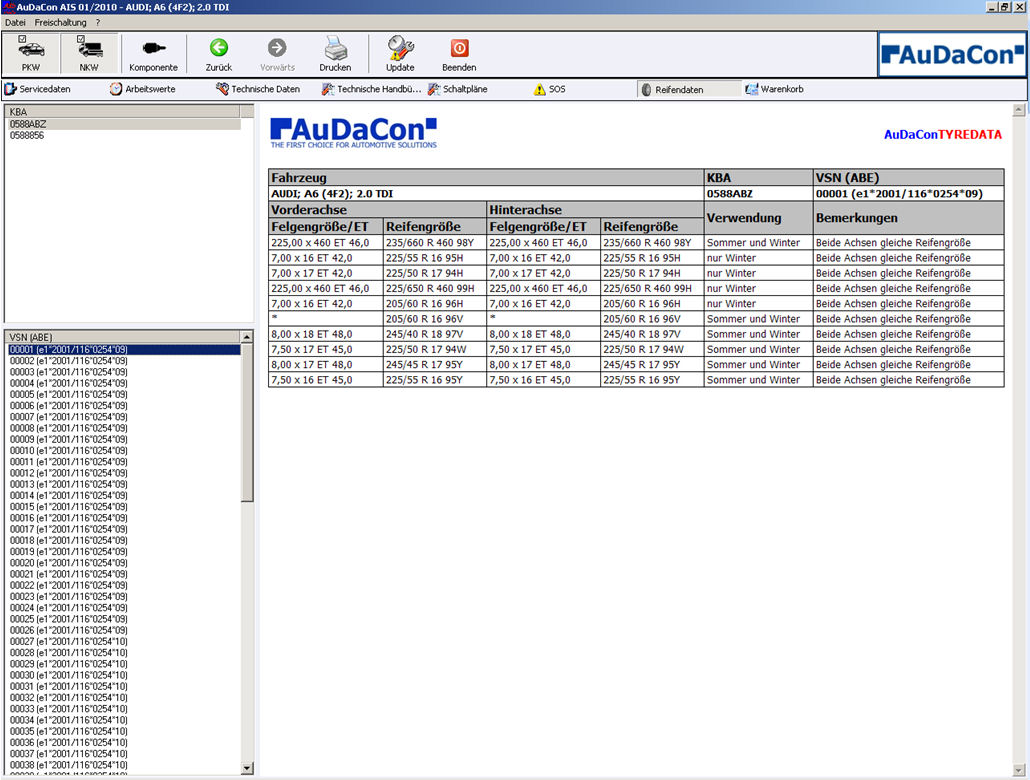This screenshot has height=780, width=1030.
Task: Start the Update tool
Action: [400, 54]
